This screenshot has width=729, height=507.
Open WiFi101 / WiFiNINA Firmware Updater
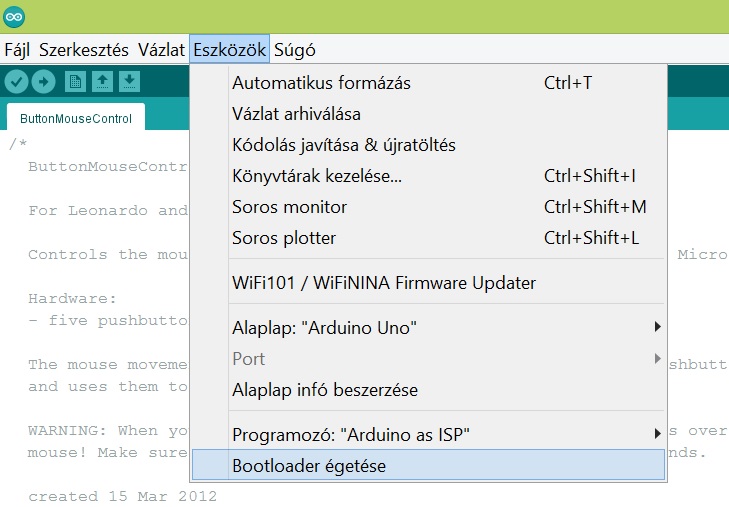428,283
